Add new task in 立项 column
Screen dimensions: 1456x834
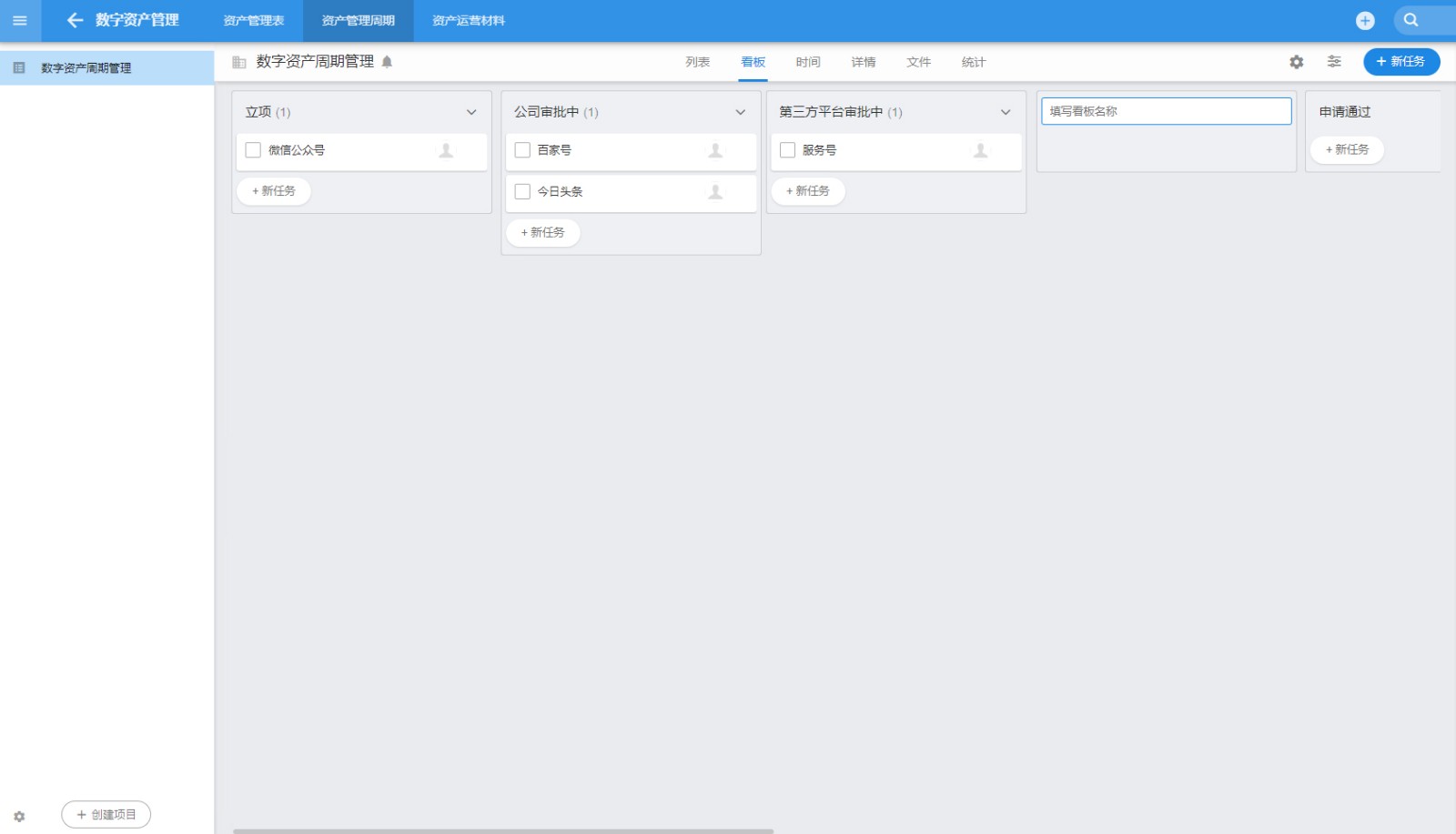click(274, 191)
